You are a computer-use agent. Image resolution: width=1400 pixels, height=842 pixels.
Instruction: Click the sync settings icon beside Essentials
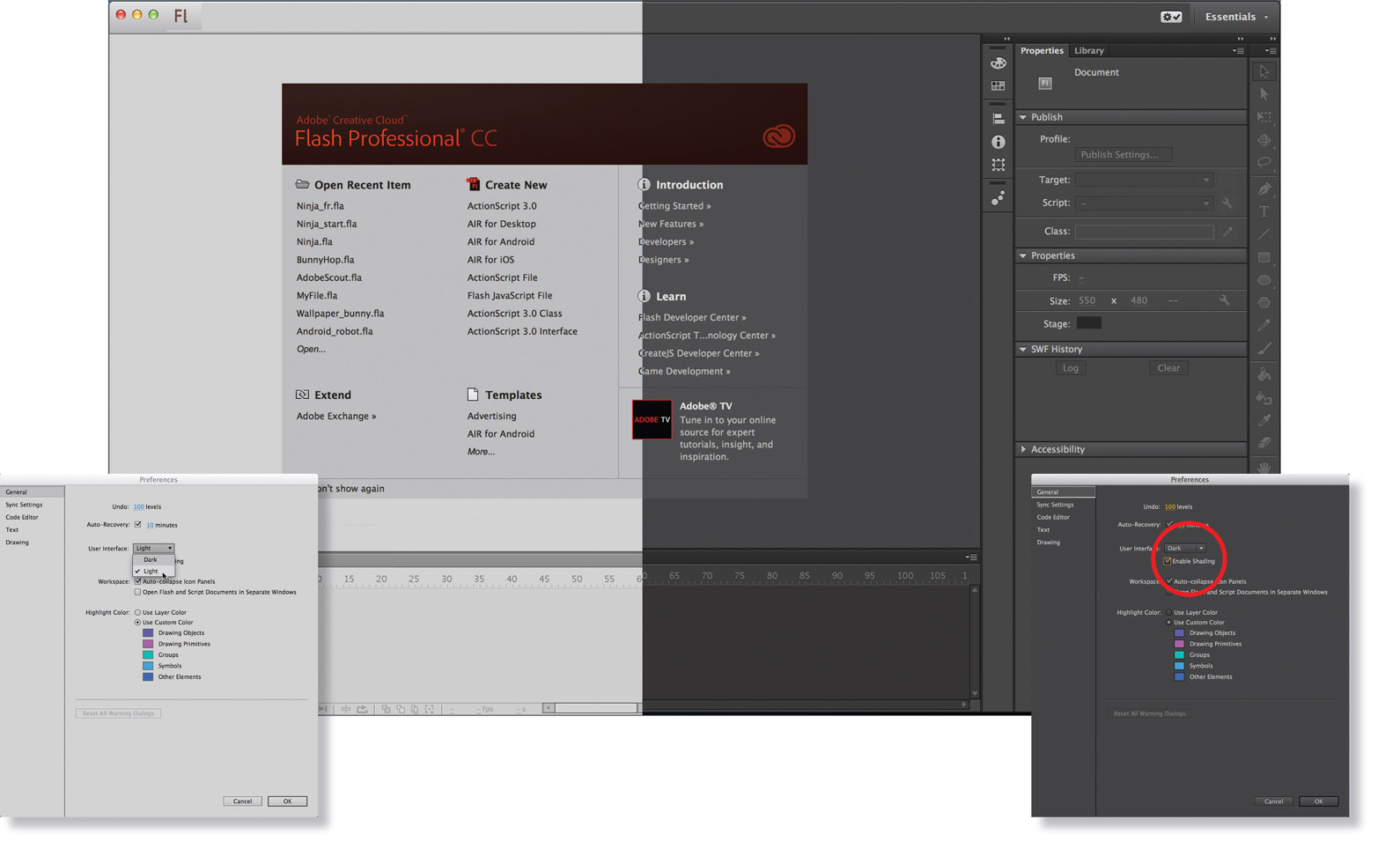click(x=1171, y=17)
